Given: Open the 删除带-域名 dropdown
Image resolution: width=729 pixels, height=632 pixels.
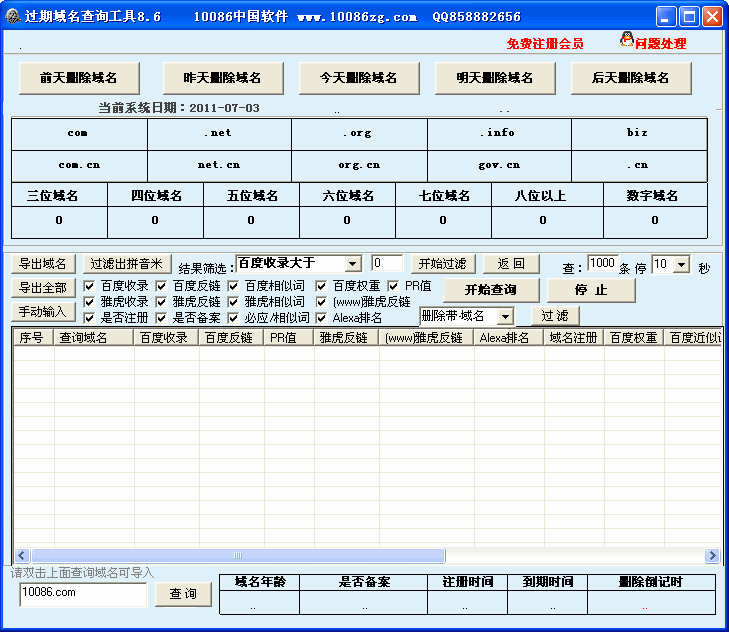Looking at the screenshot, I should click(x=505, y=317).
